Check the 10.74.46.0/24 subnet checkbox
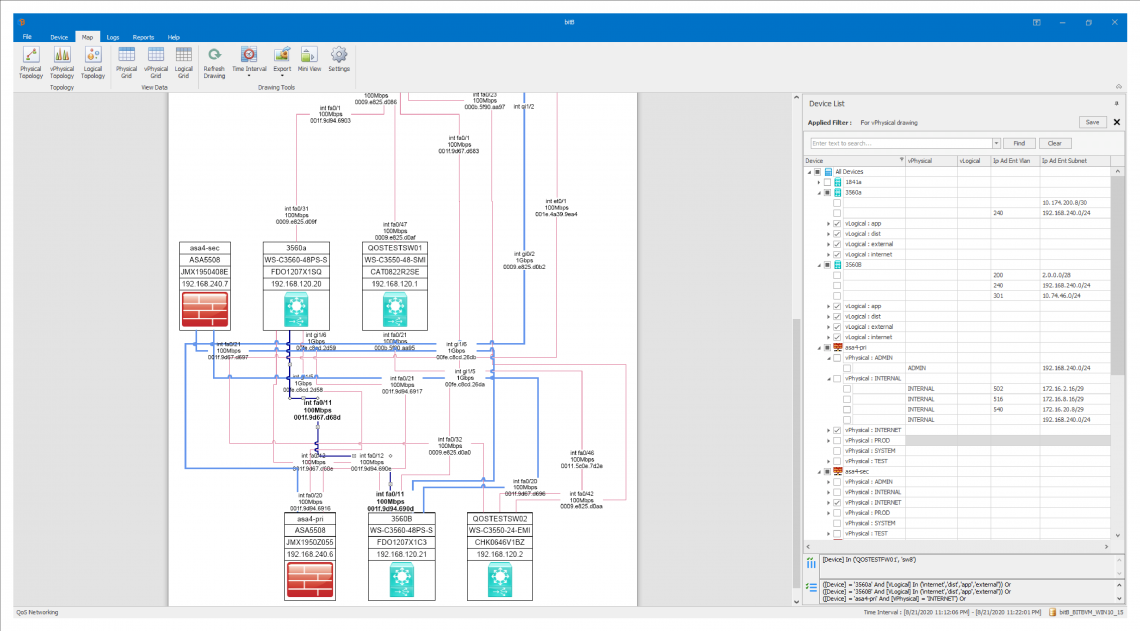 tap(838, 296)
